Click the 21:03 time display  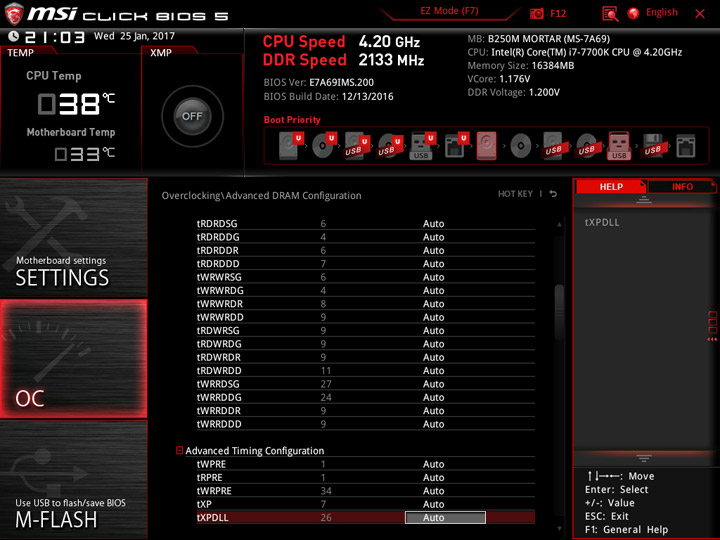55,37
